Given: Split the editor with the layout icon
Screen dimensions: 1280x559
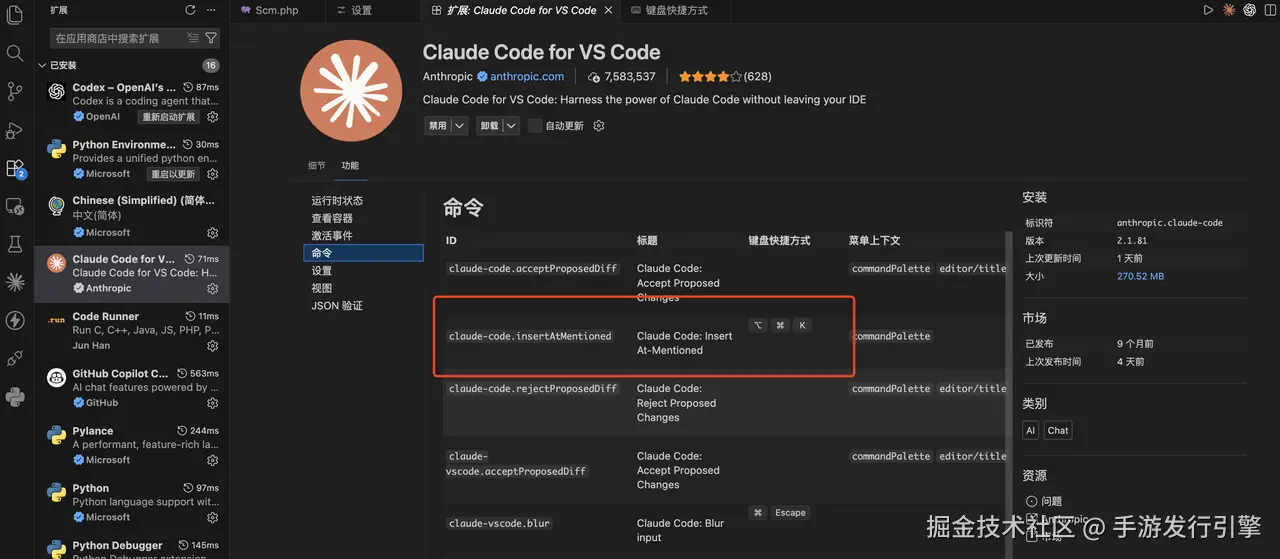Looking at the screenshot, I should tap(1269, 10).
